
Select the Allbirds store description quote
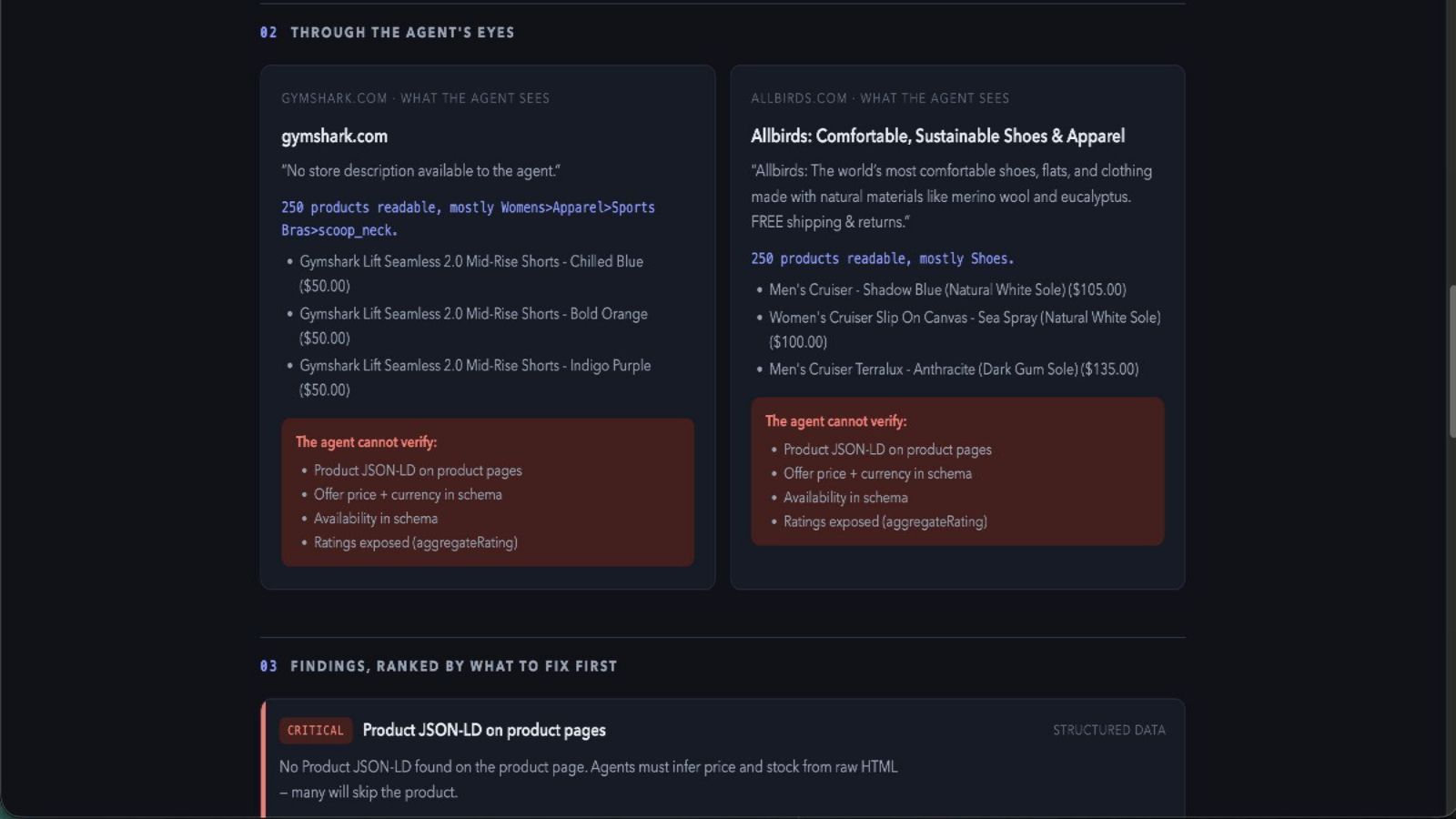point(951,197)
